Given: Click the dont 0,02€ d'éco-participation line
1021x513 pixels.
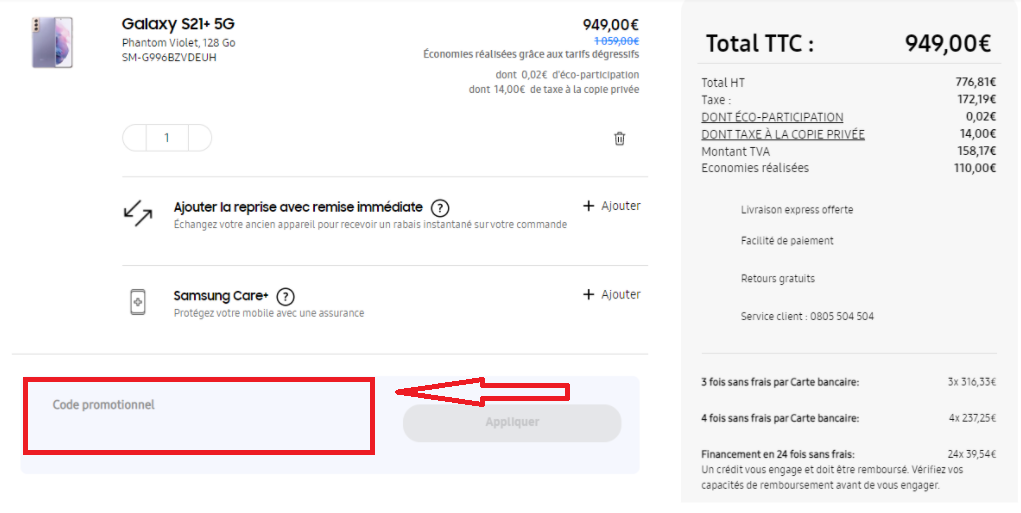Looking at the screenshot, I should coord(567,75).
